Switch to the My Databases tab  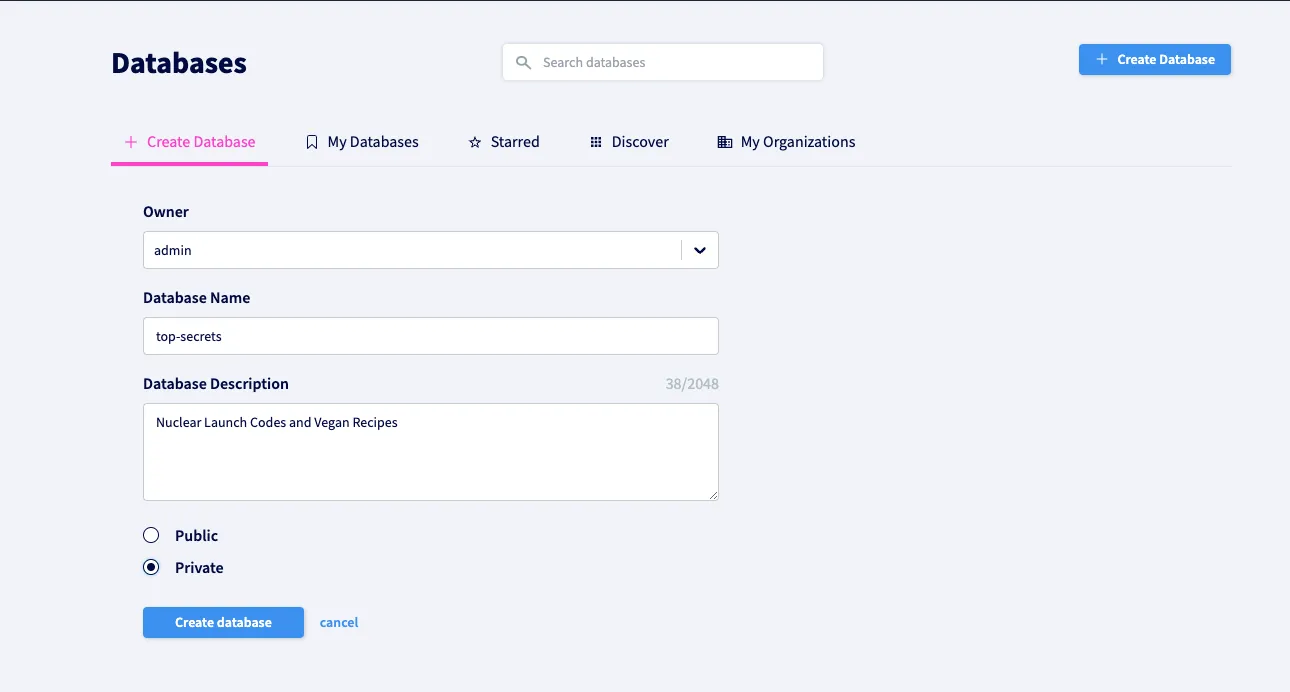pos(372,142)
